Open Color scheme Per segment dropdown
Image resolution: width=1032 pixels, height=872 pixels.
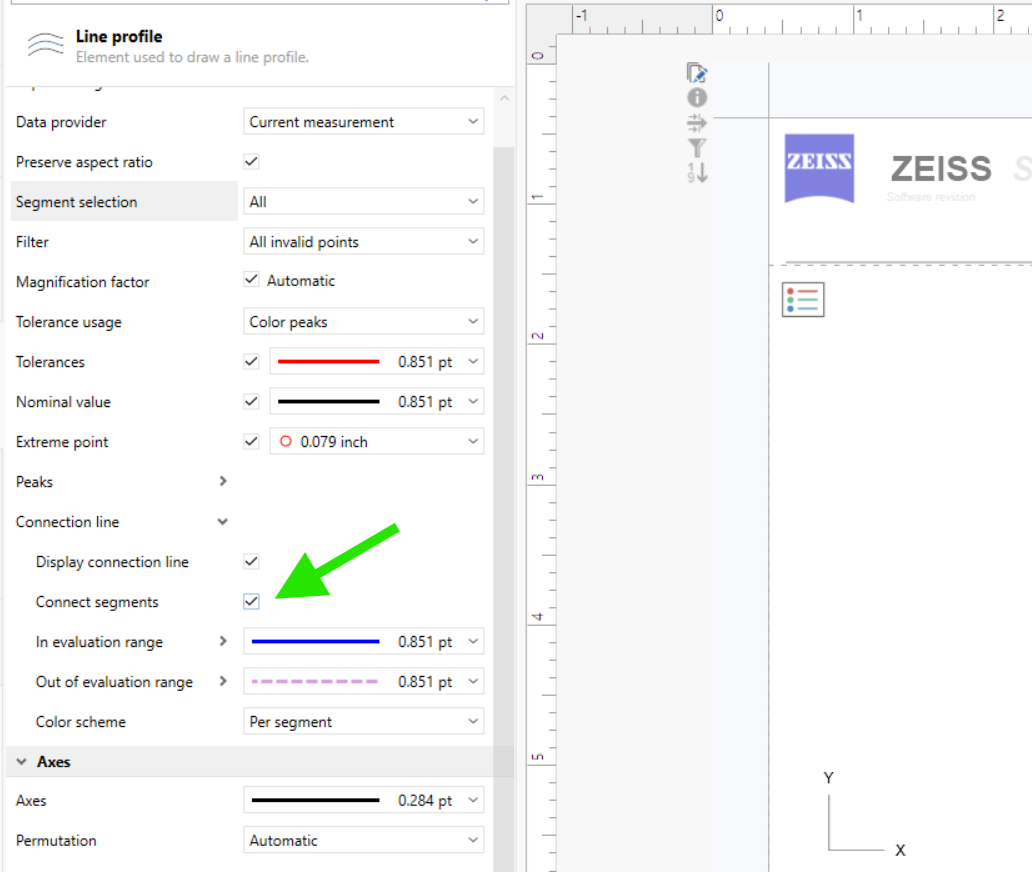(363, 721)
